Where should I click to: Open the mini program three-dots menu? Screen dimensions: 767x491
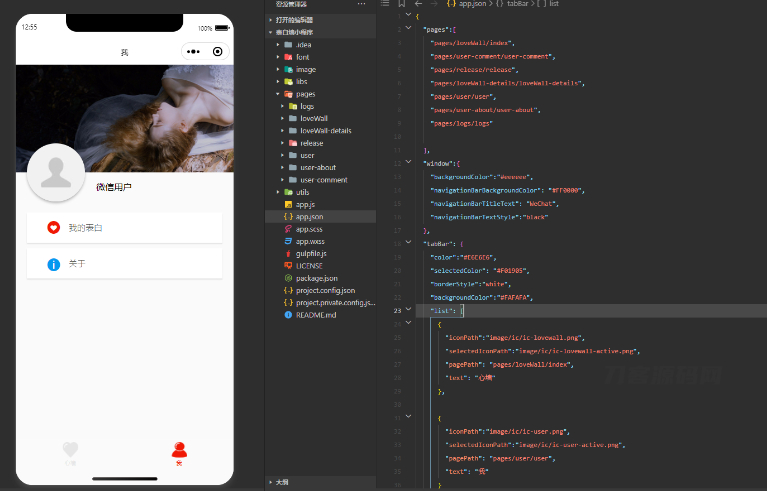[193, 51]
